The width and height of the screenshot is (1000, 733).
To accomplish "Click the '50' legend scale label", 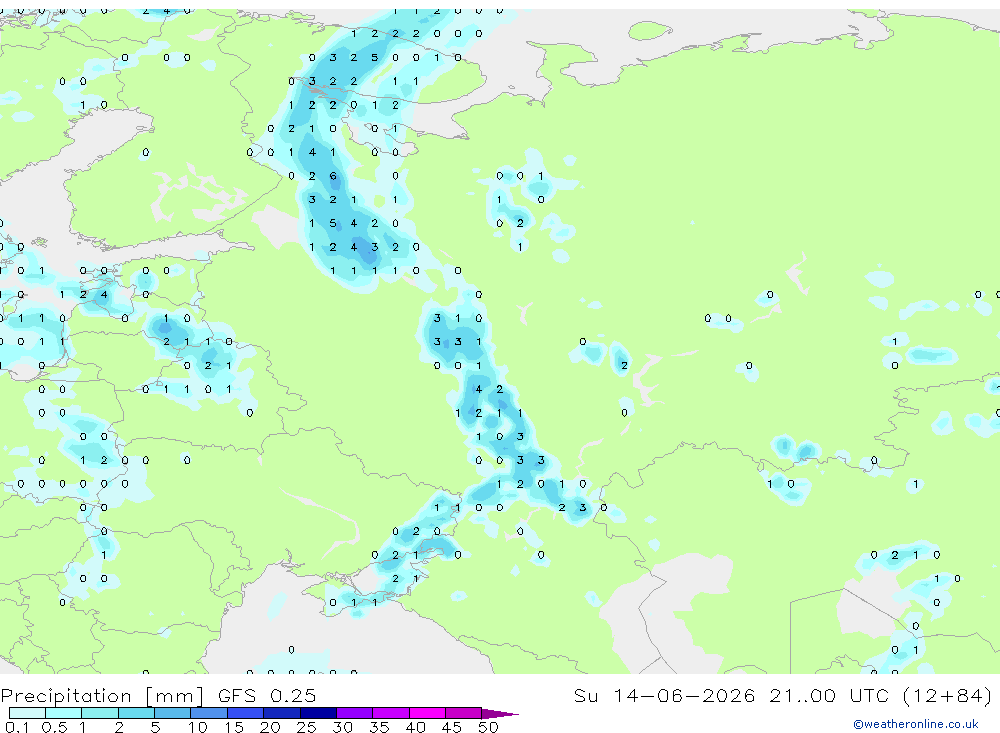I will (488, 727).
